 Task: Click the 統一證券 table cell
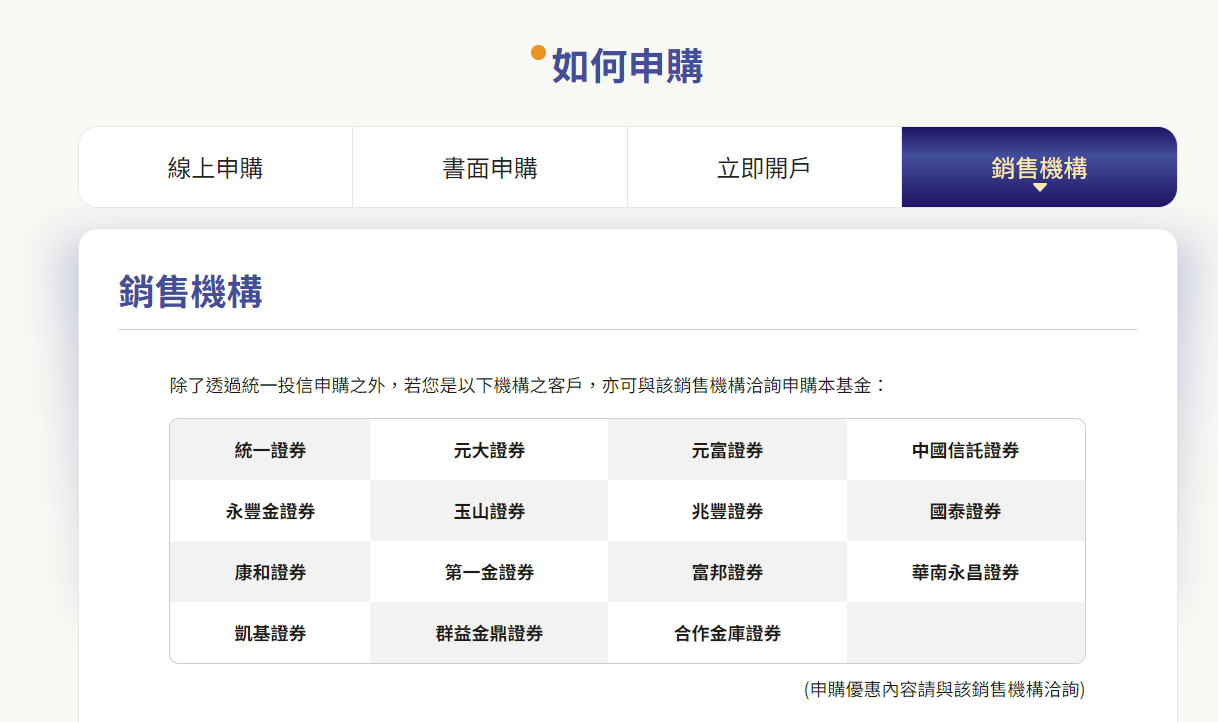click(270, 450)
